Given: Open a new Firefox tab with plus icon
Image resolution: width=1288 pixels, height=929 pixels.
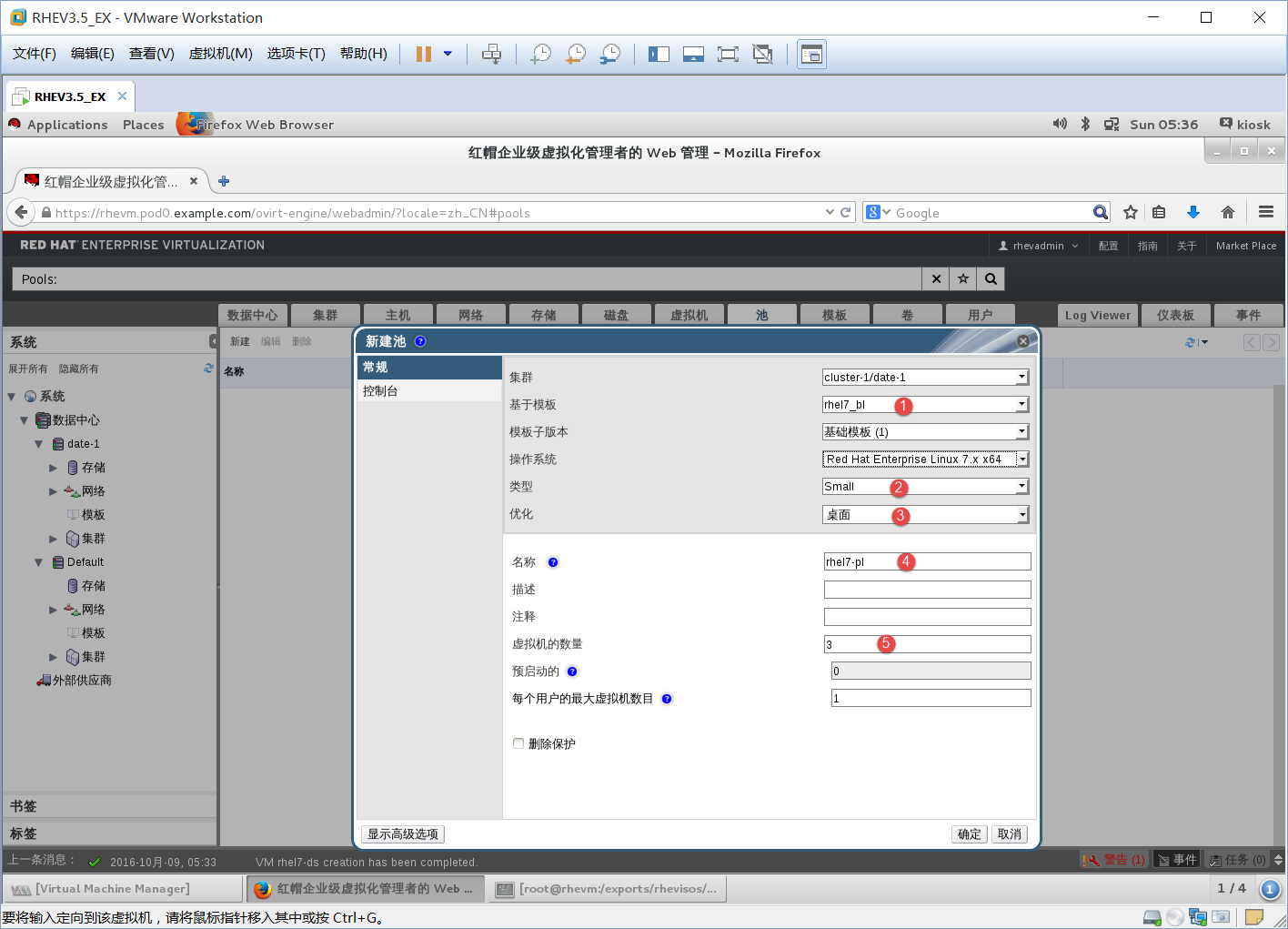Looking at the screenshot, I should pyautogui.click(x=224, y=181).
